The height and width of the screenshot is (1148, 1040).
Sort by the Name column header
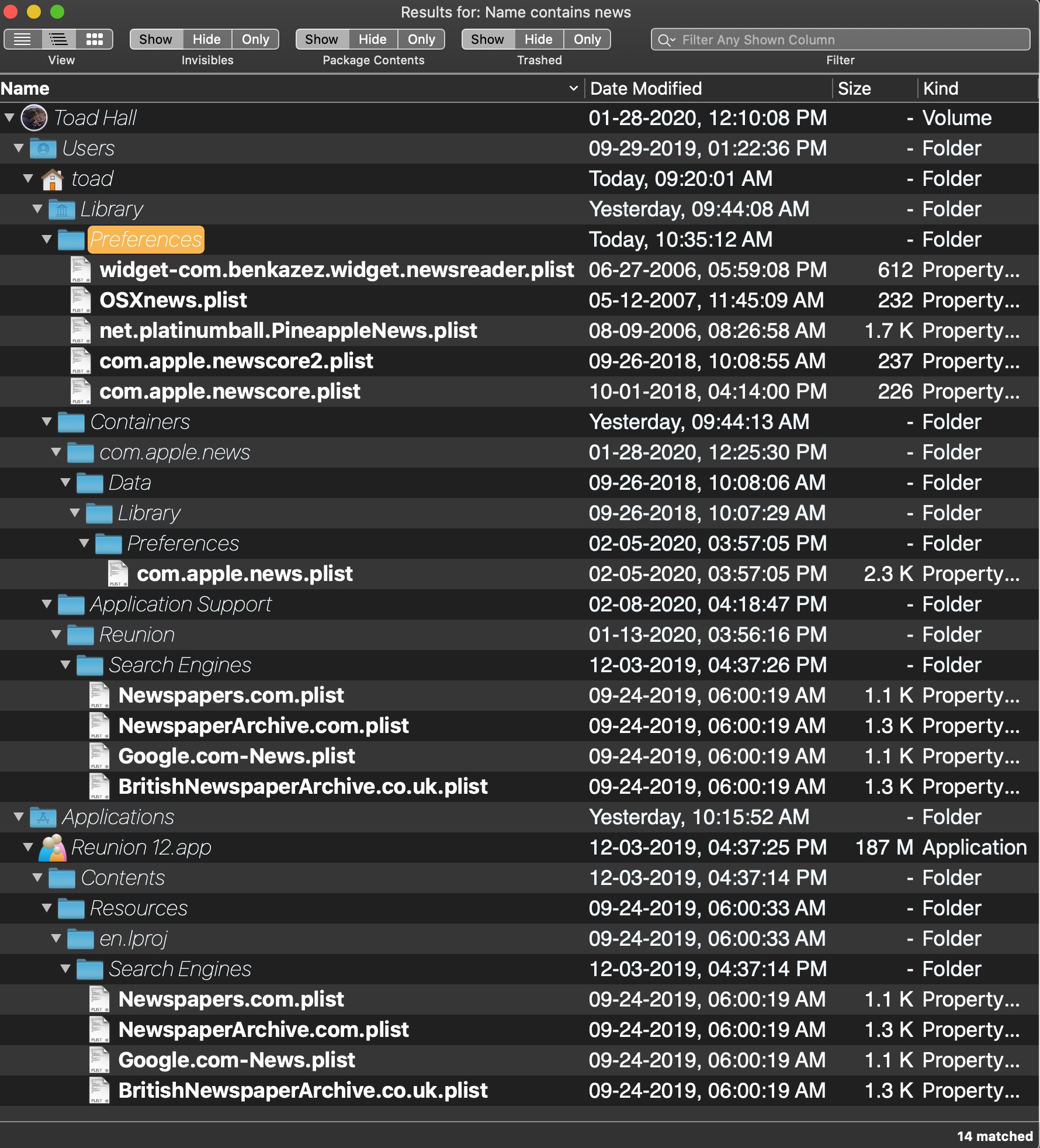click(x=292, y=88)
